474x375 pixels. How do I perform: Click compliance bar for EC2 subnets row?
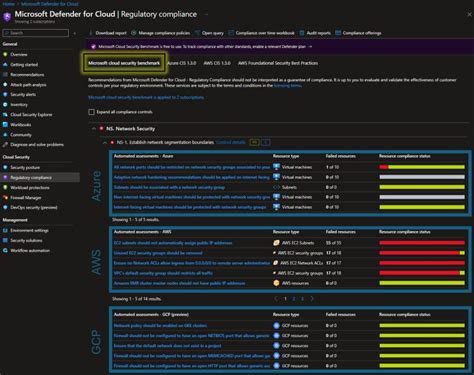(x=422, y=243)
